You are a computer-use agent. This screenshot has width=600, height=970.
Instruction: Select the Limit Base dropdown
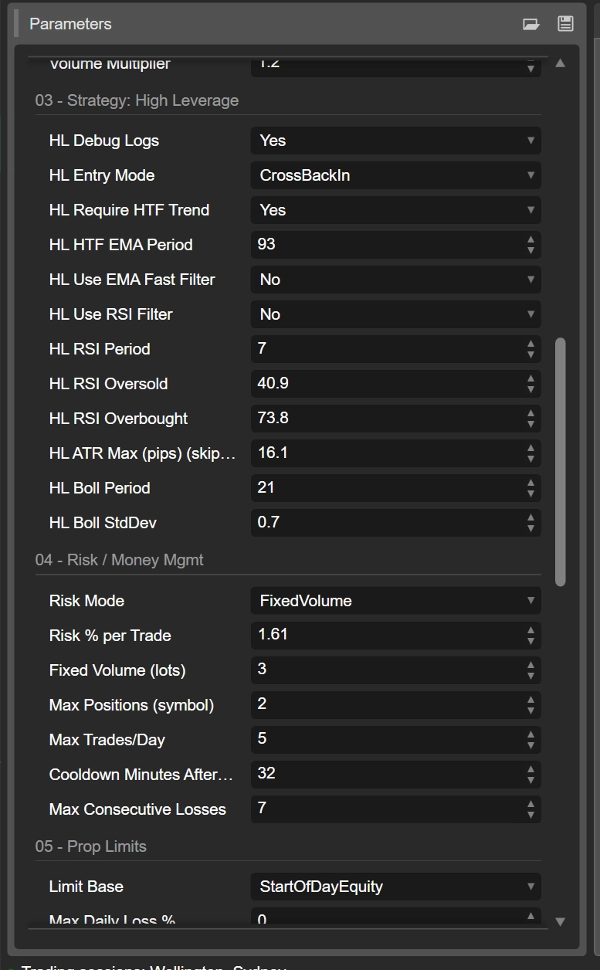click(395, 887)
